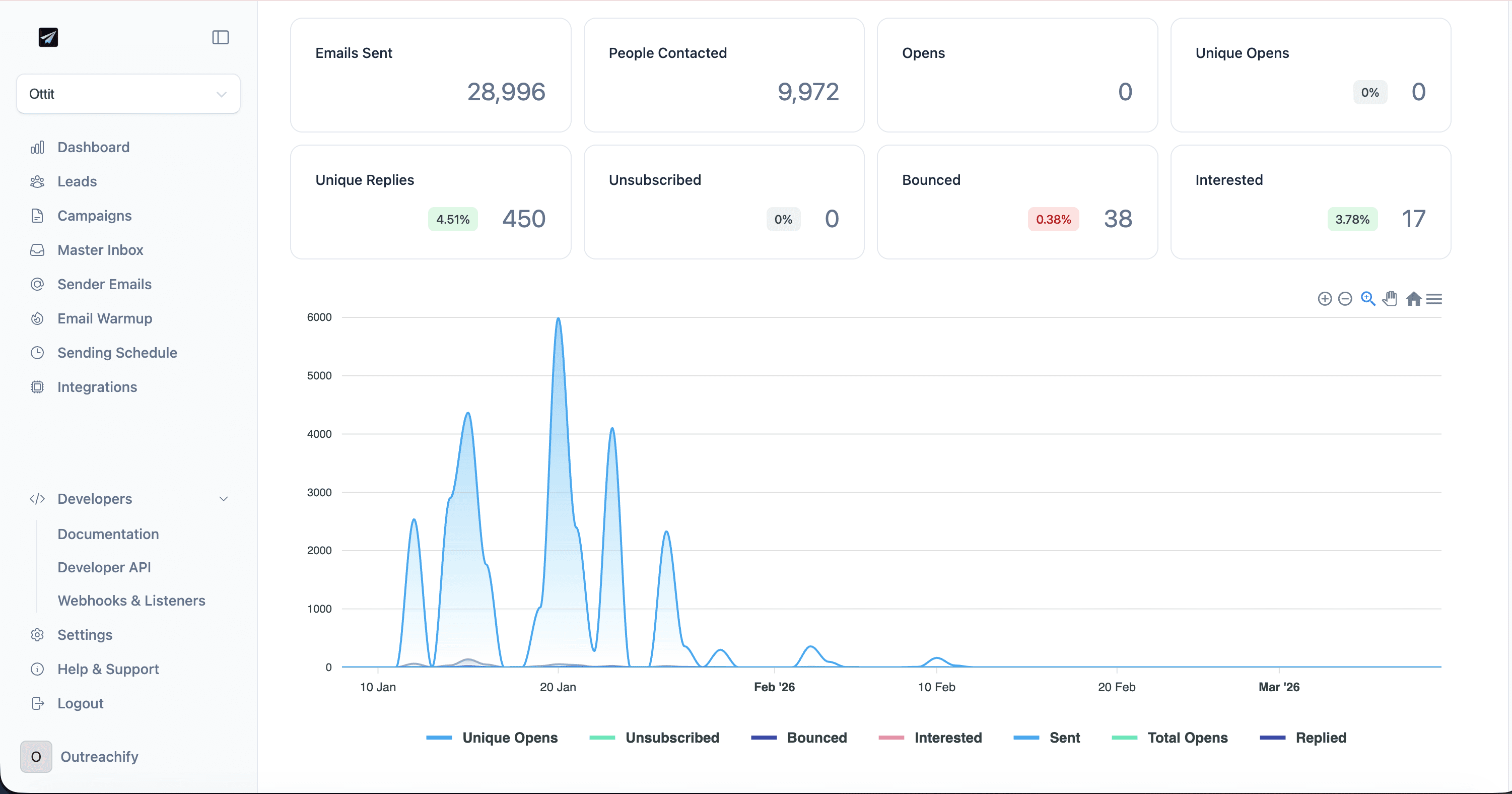Reset chart zoom with home icon
The image size is (1512, 794).
[1413, 299]
